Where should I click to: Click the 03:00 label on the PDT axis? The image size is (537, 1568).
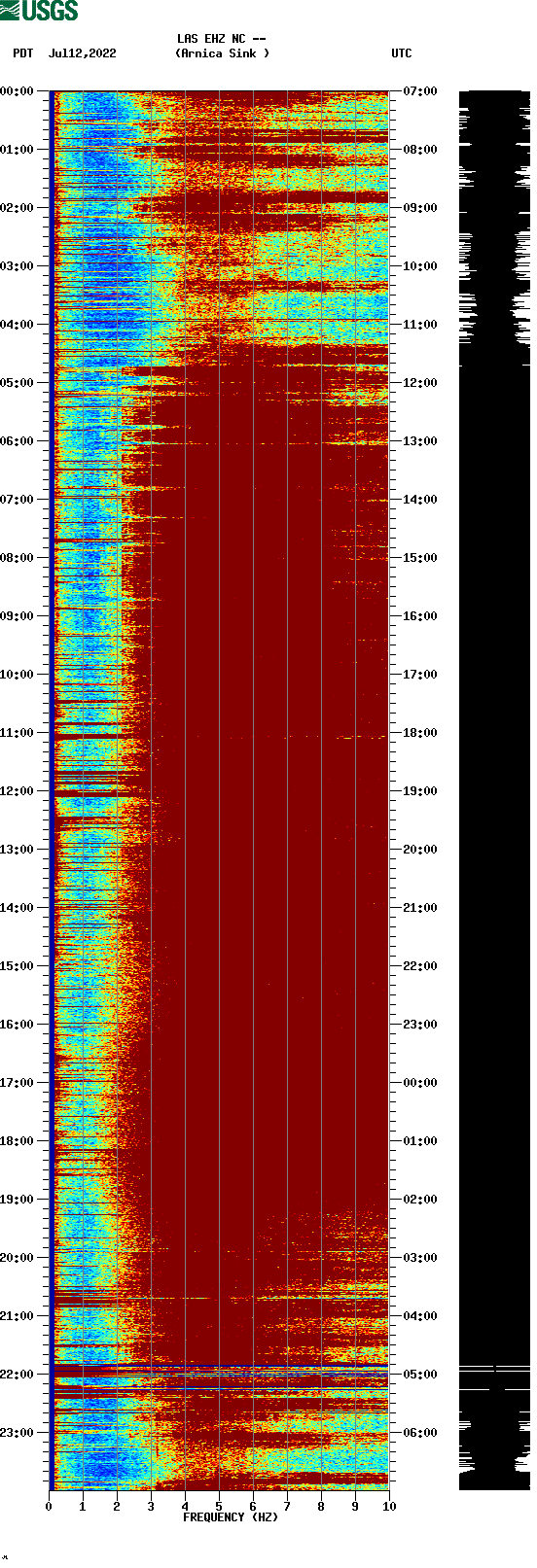click(18, 266)
